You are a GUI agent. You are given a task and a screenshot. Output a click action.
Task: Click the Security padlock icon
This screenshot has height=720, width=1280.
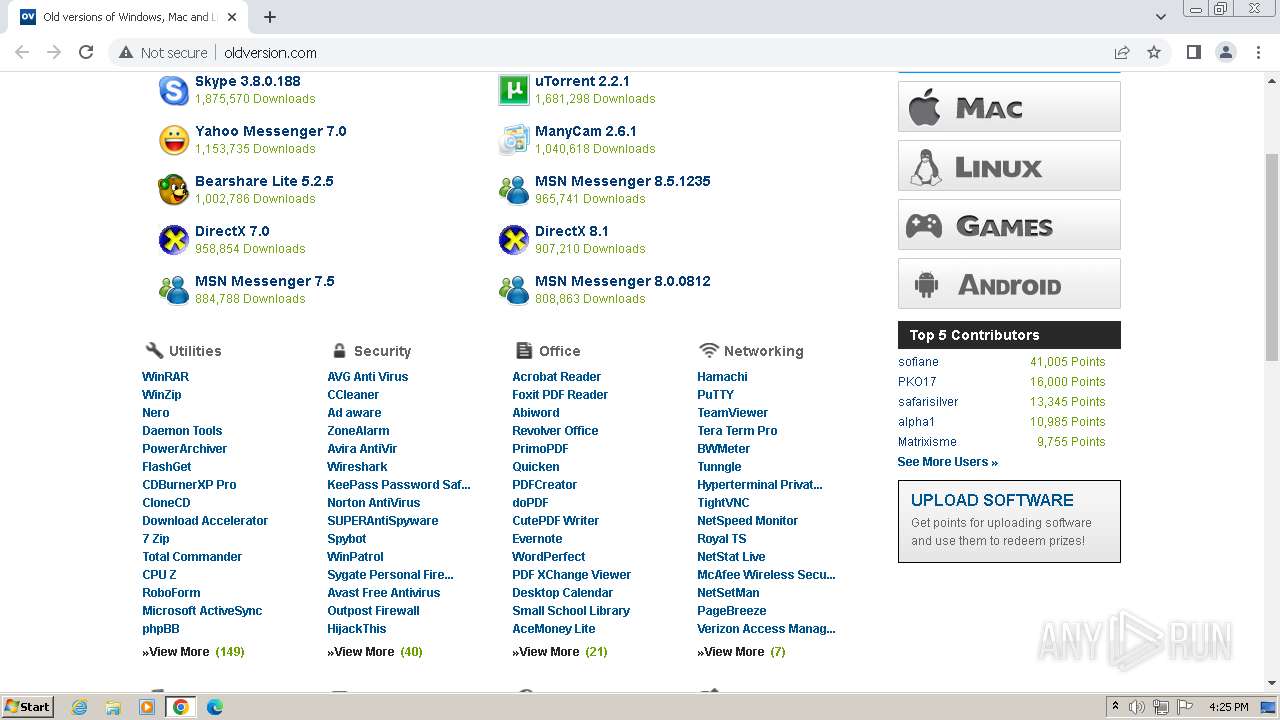(339, 350)
